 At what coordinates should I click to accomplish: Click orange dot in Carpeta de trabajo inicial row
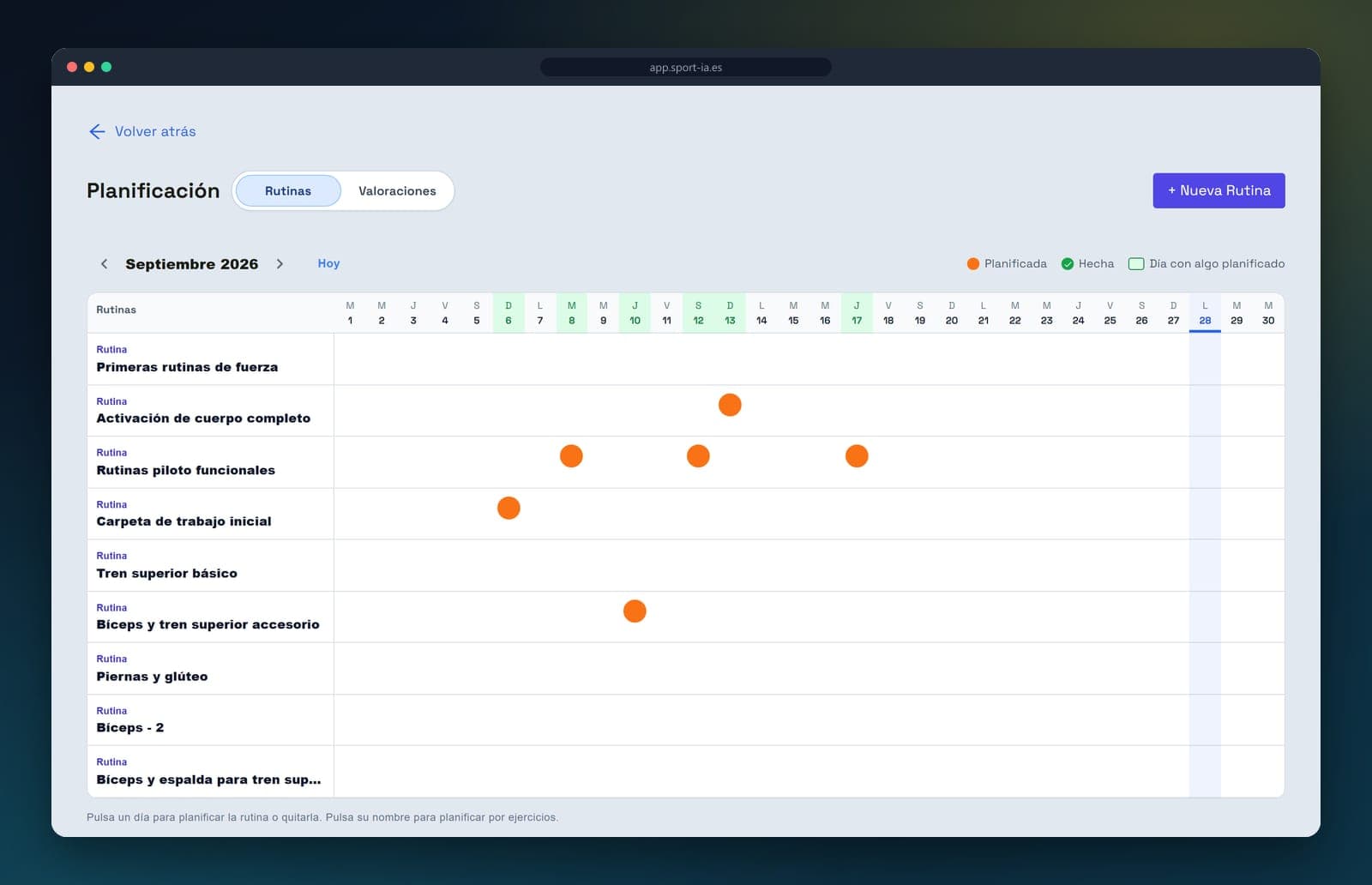coord(508,508)
